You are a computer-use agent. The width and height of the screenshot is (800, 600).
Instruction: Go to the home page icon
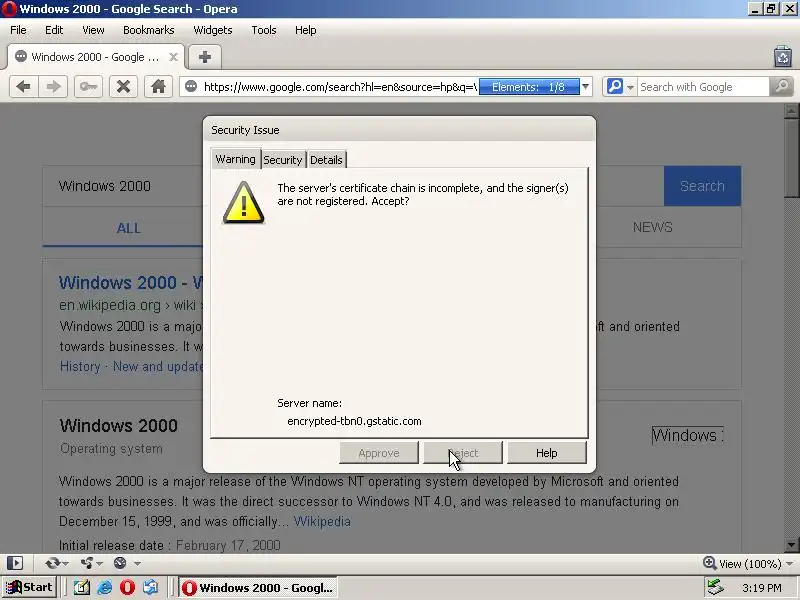158,86
